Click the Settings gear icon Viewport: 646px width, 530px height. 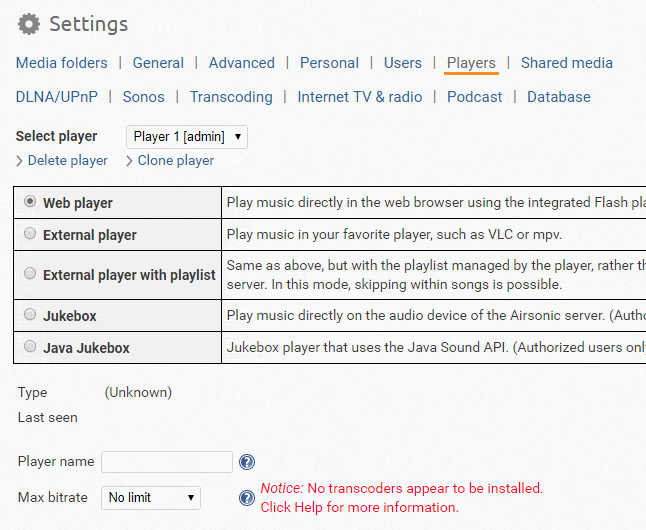click(30, 24)
